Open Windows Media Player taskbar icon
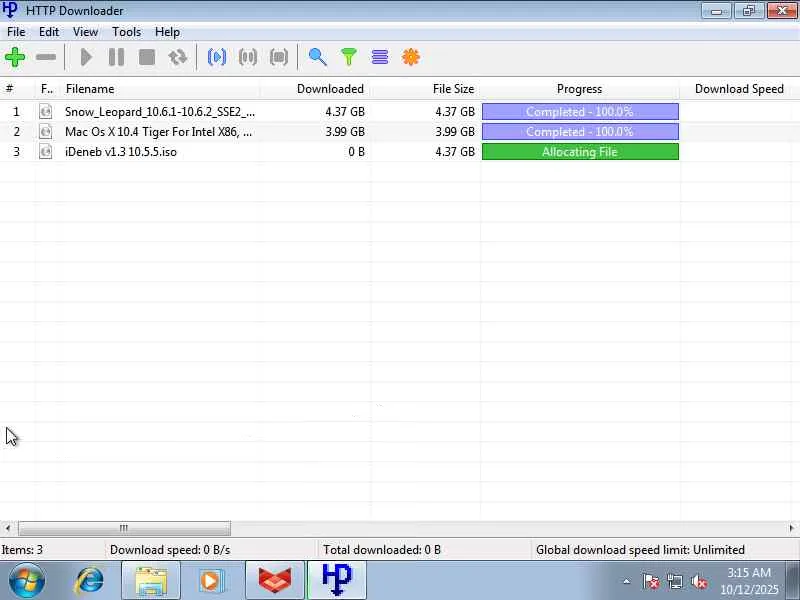 211,581
